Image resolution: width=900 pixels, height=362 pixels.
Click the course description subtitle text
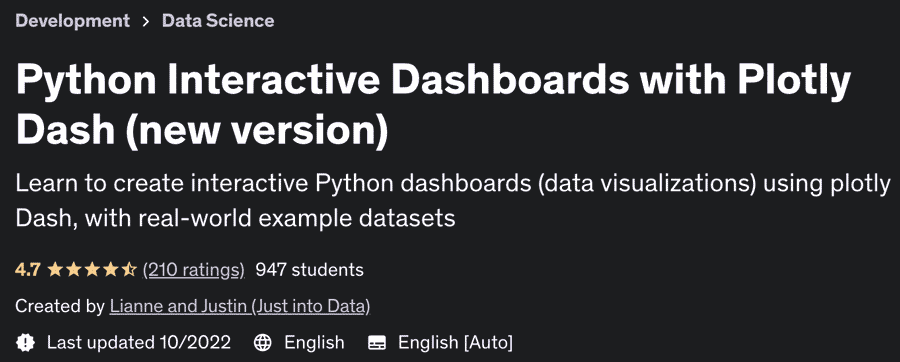coord(453,201)
